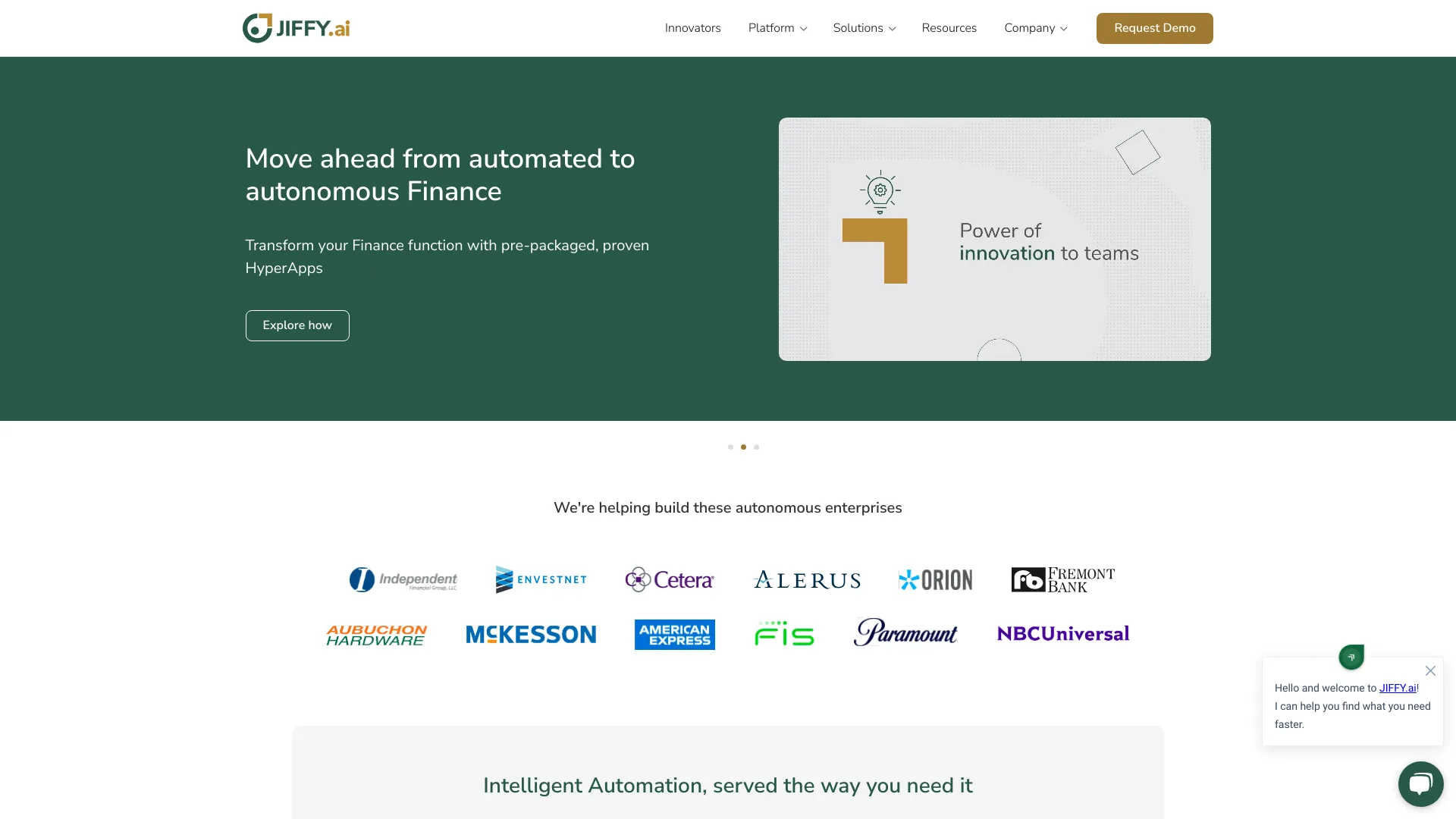
Task: Click the Request Demo button
Action: [1154, 27]
